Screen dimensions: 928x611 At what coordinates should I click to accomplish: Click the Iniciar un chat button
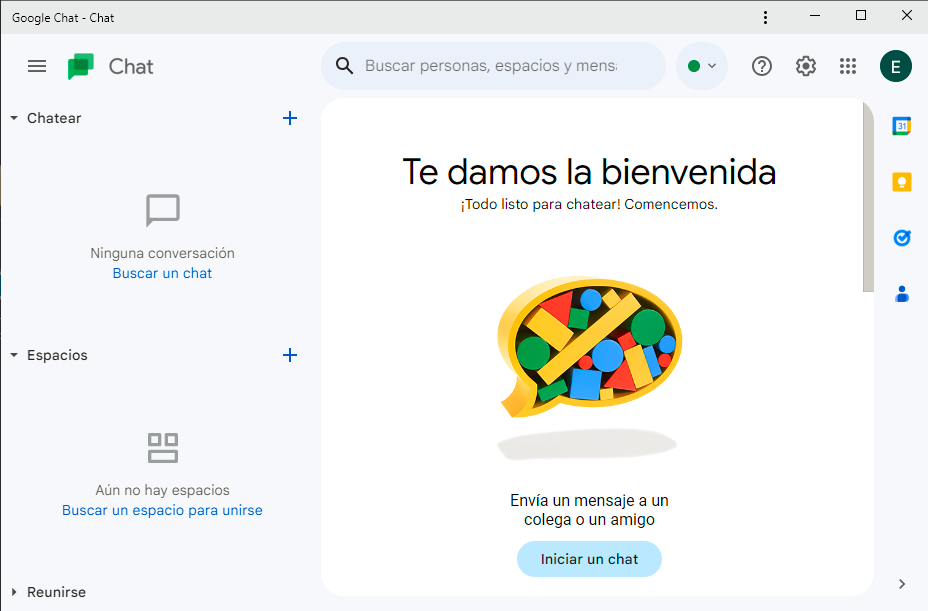pos(589,559)
